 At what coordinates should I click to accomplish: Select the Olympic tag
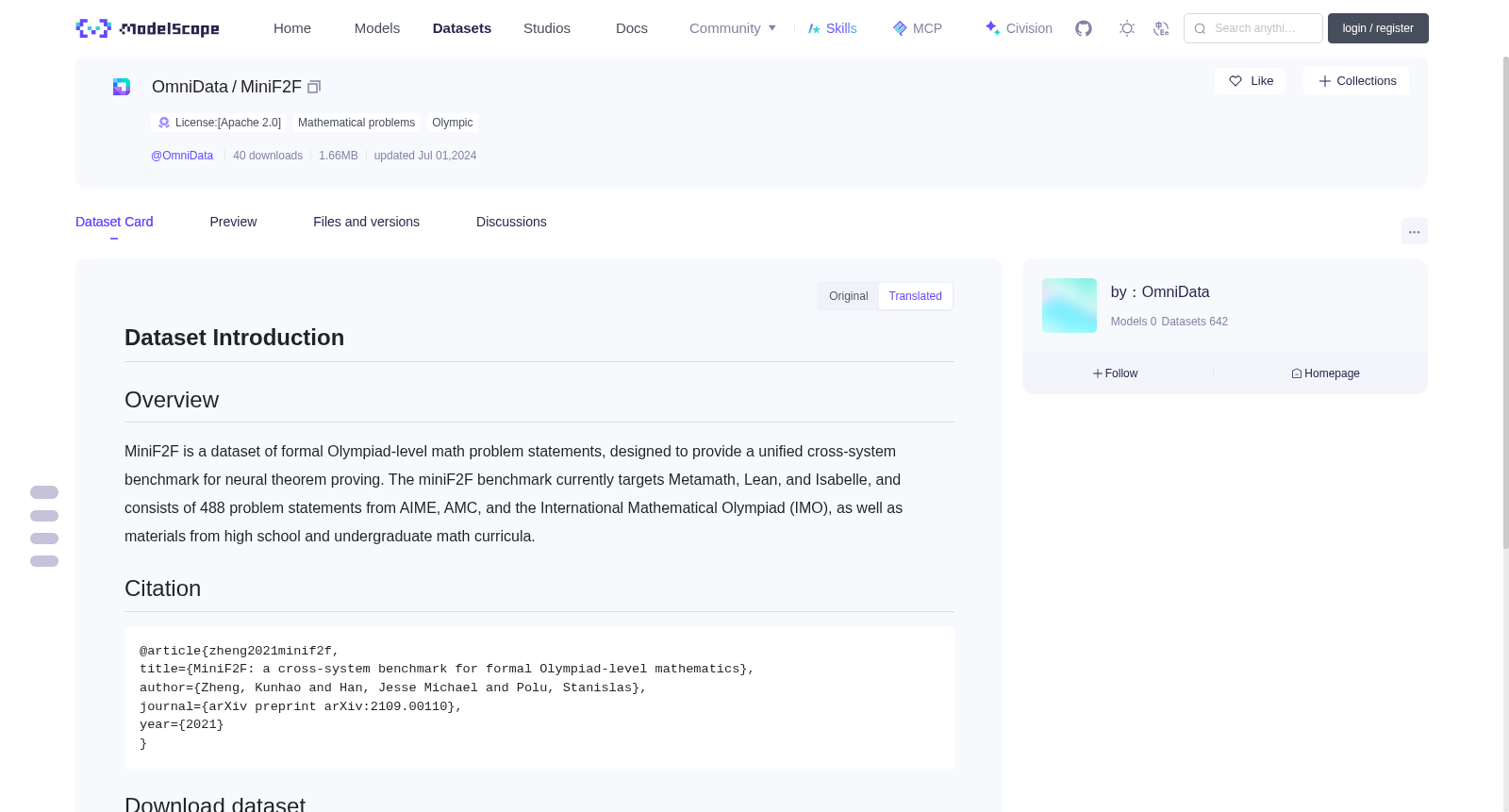tap(453, 123)
